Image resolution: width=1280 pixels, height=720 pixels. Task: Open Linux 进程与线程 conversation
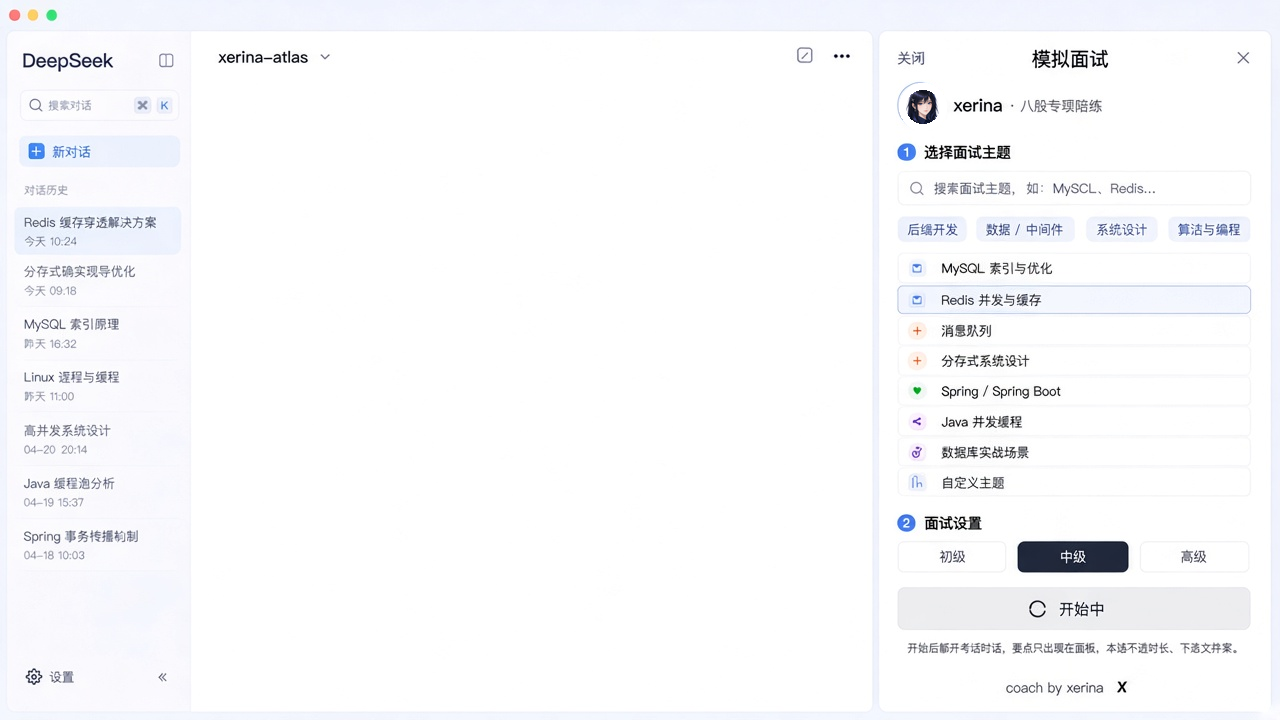(x=99, y=386)
